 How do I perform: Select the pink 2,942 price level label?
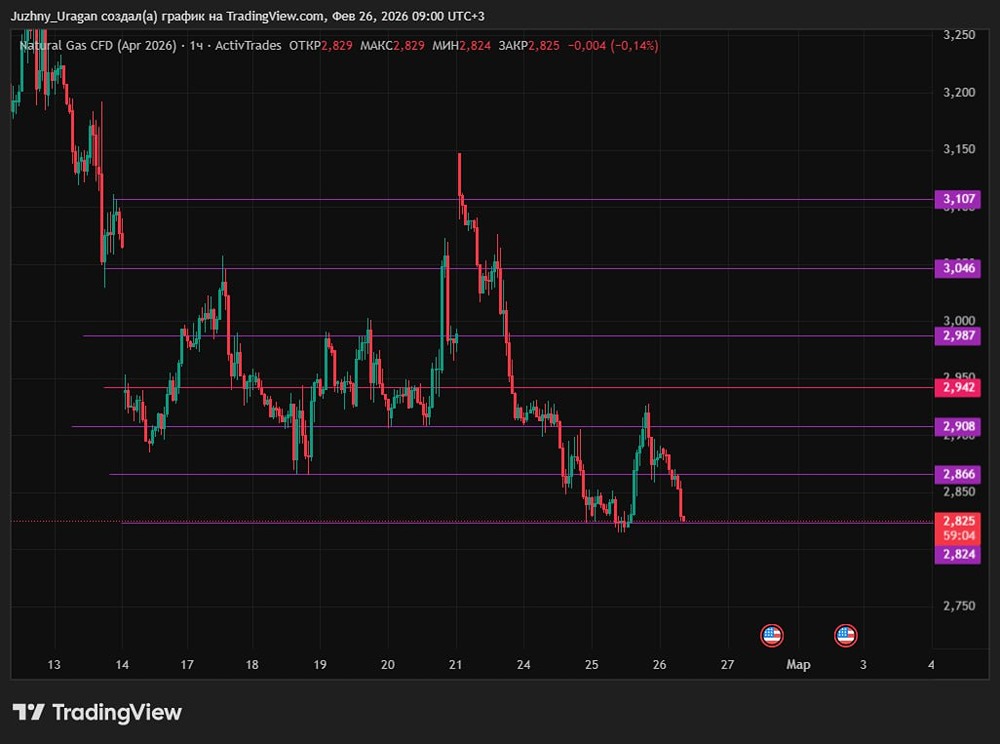pyautogui.click(x=958, y=387)
